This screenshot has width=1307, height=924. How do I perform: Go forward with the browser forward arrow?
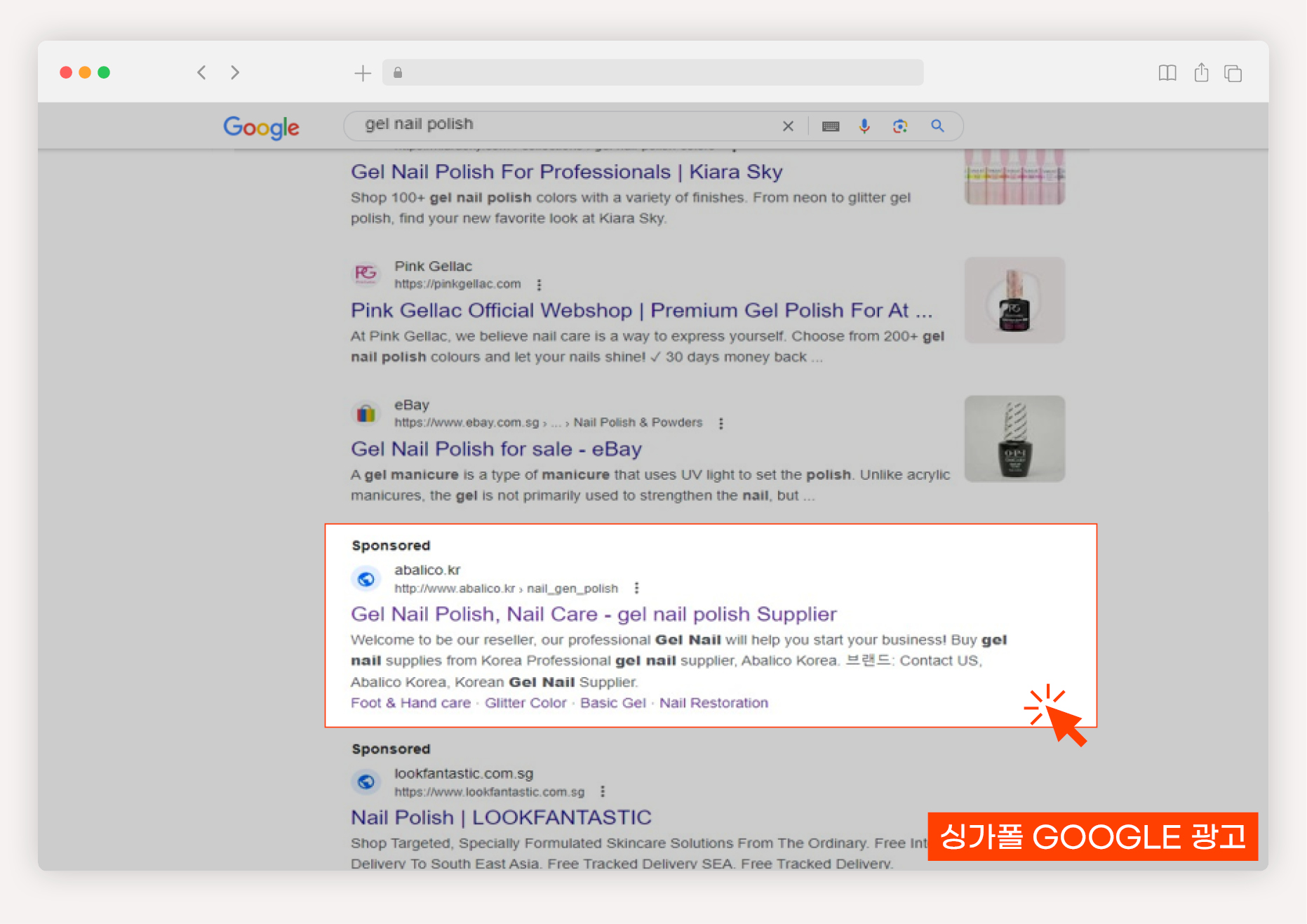pyautogui.click(x=235, y=72)
